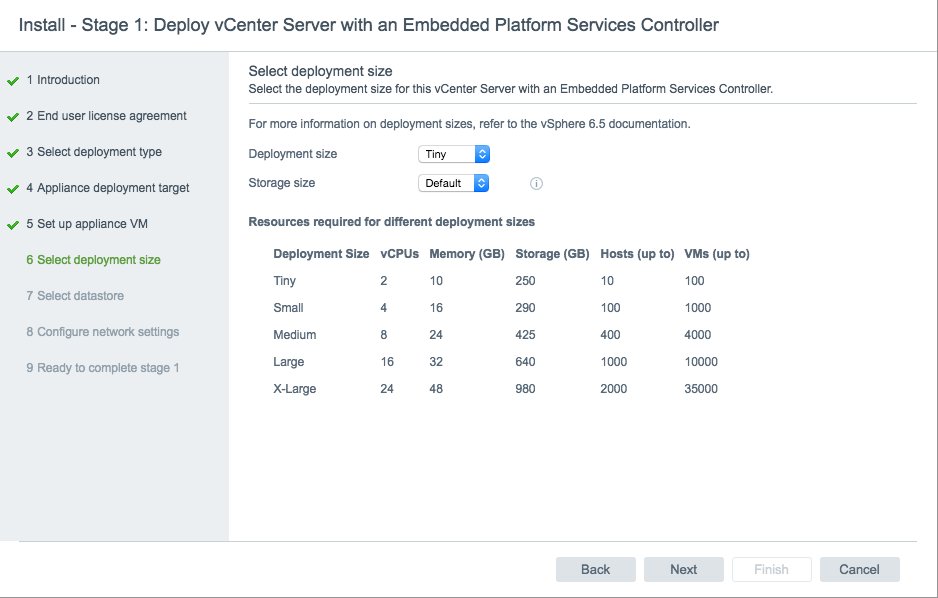
Task: Click the 48 memory value for X-Large
Action: (436, 389)
